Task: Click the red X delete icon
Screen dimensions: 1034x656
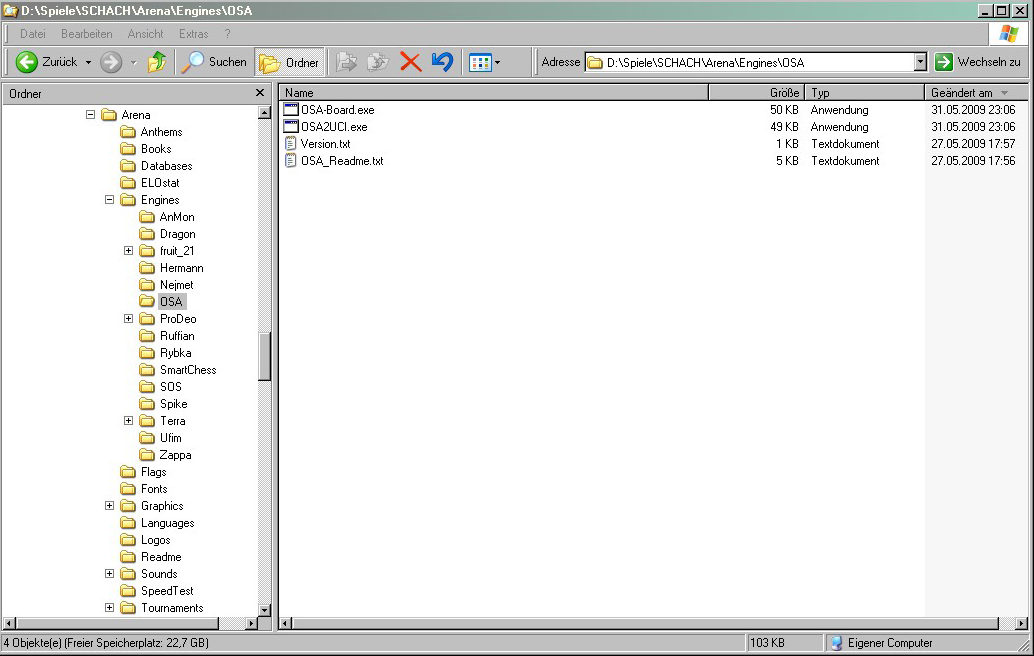Action: tap(410, 62)
